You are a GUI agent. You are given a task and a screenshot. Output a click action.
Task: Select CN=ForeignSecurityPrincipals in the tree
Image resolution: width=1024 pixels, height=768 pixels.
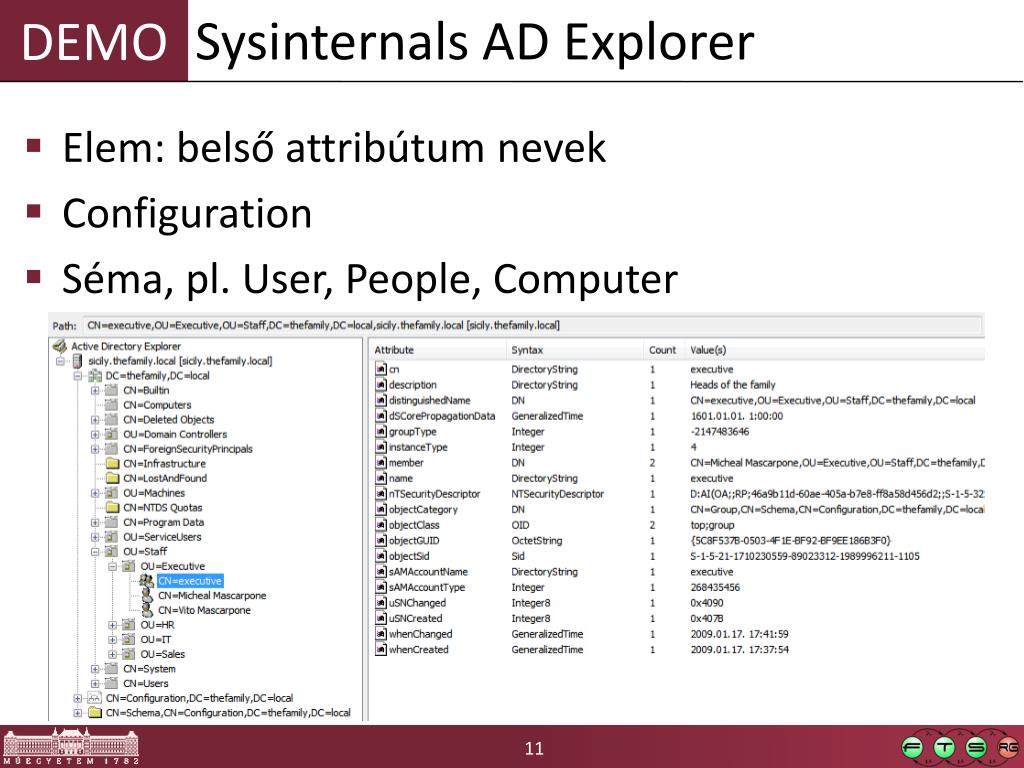tap(188, 449)
